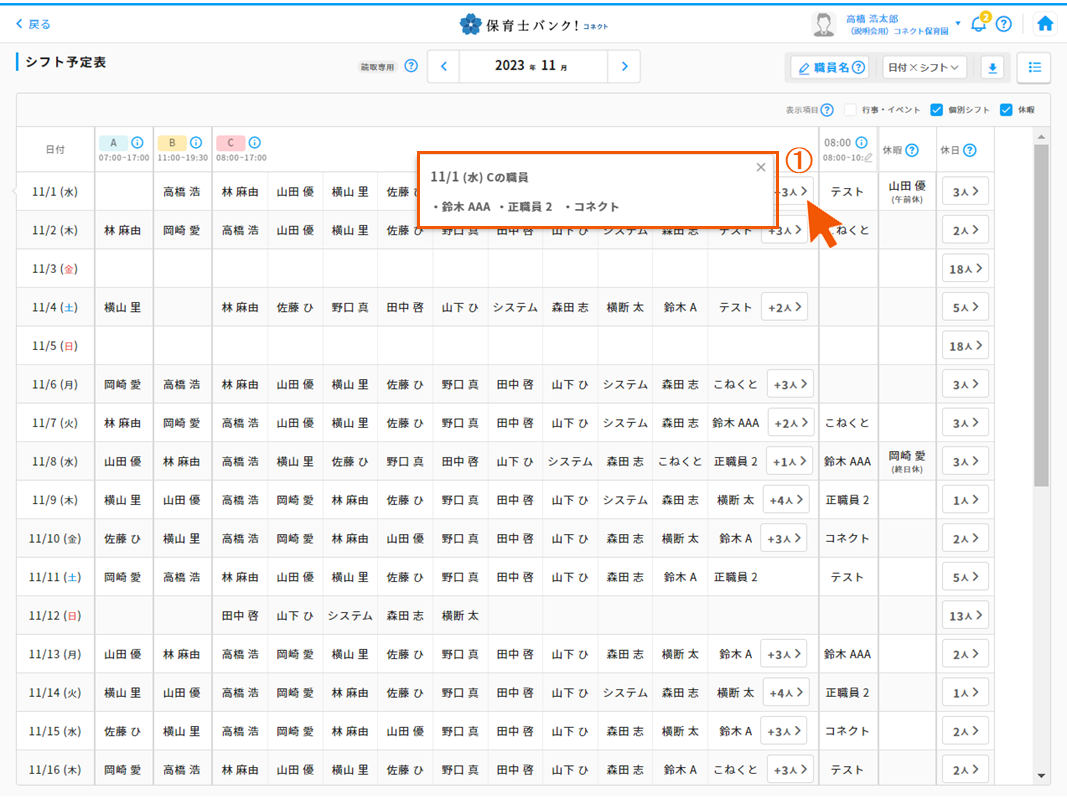Go to the next month
The image size is (1067, 800).
(x=624, y=67)
